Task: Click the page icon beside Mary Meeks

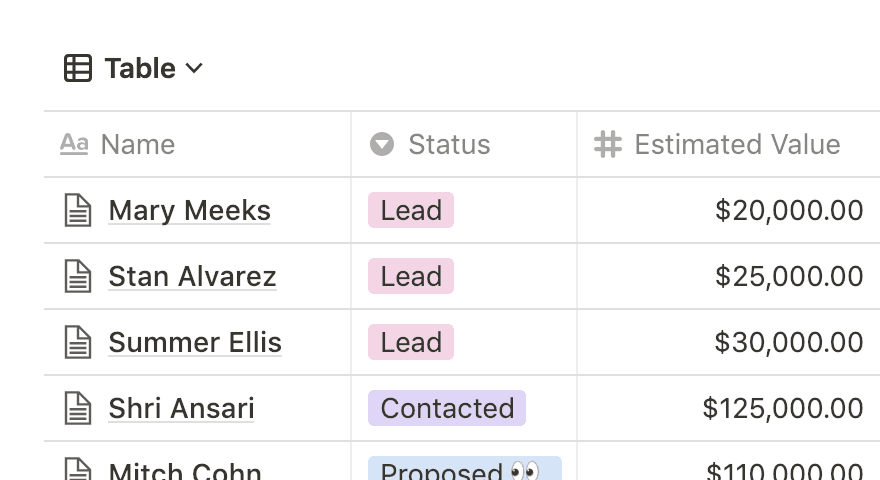Action: (78, 210)
